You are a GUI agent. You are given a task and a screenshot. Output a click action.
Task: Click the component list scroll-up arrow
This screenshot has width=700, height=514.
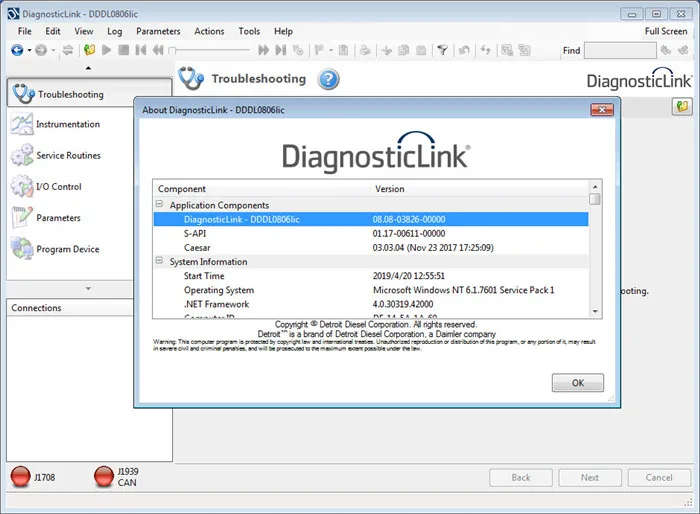(x=595, y=186)
